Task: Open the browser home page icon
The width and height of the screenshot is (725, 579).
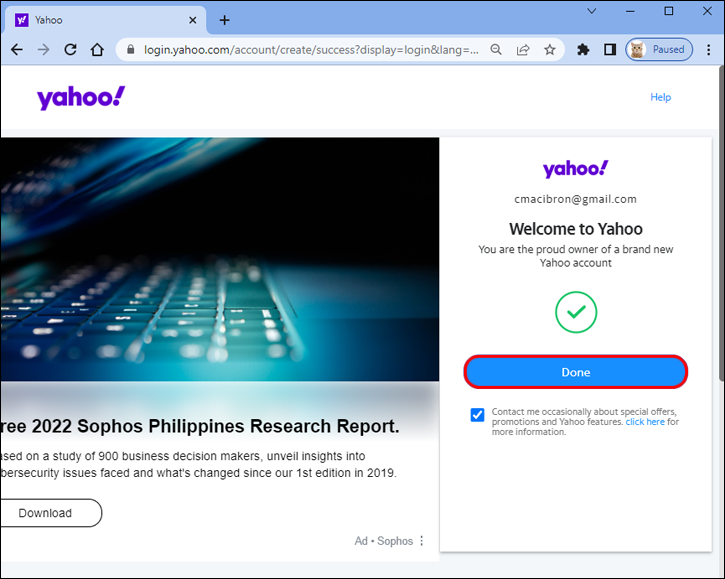Action: [97, 49]
